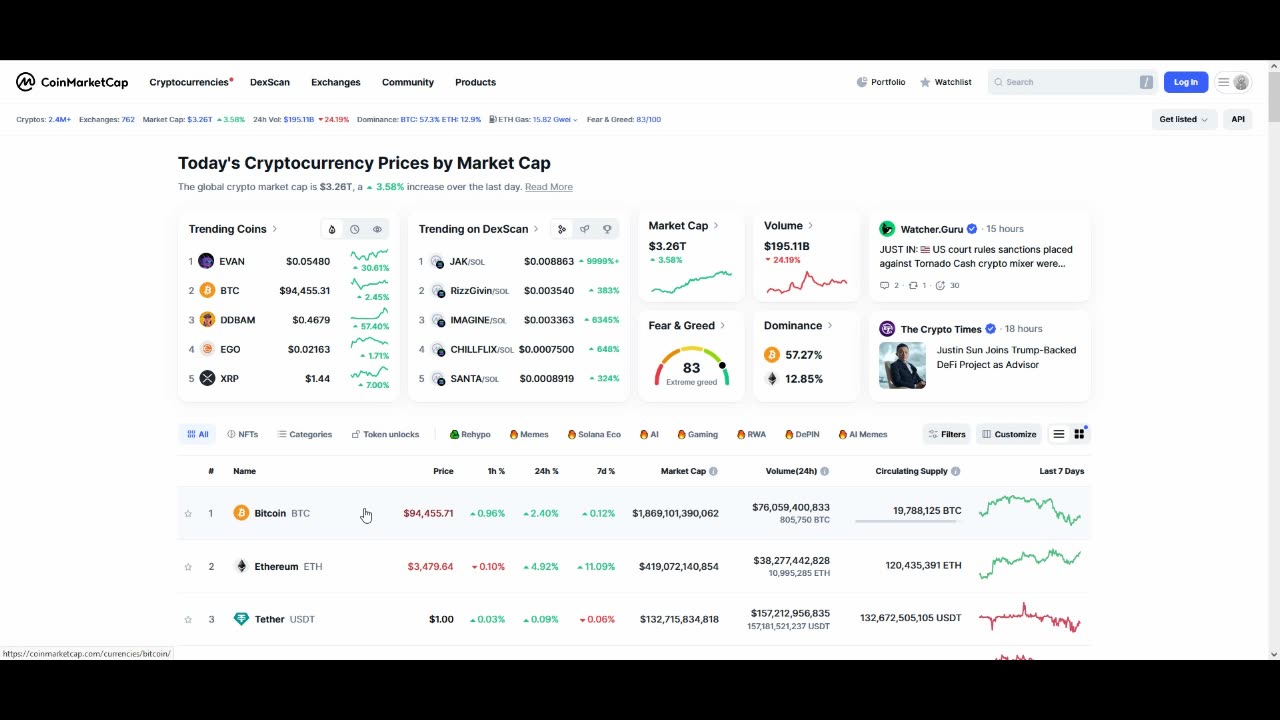Open the Community menu
The height and width of the screenshot is (720, 1280).
pos(408,82)
